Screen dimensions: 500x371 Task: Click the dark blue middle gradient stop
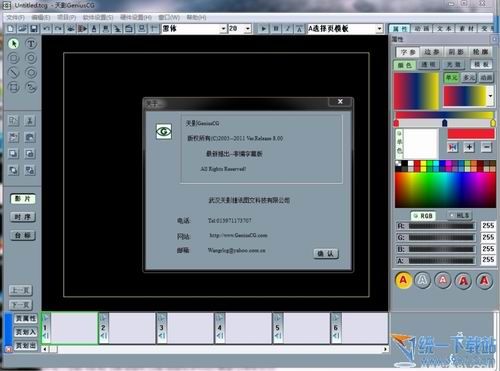[x=445, y=123]
